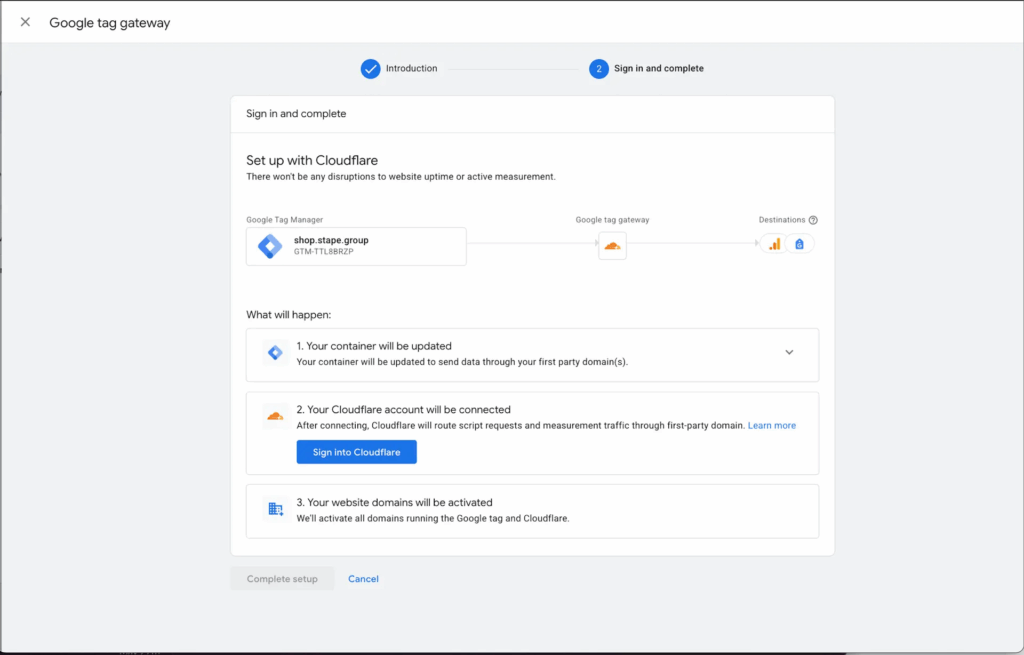Open the Learn more link
Screen dimensions: 1024x655
771,425
